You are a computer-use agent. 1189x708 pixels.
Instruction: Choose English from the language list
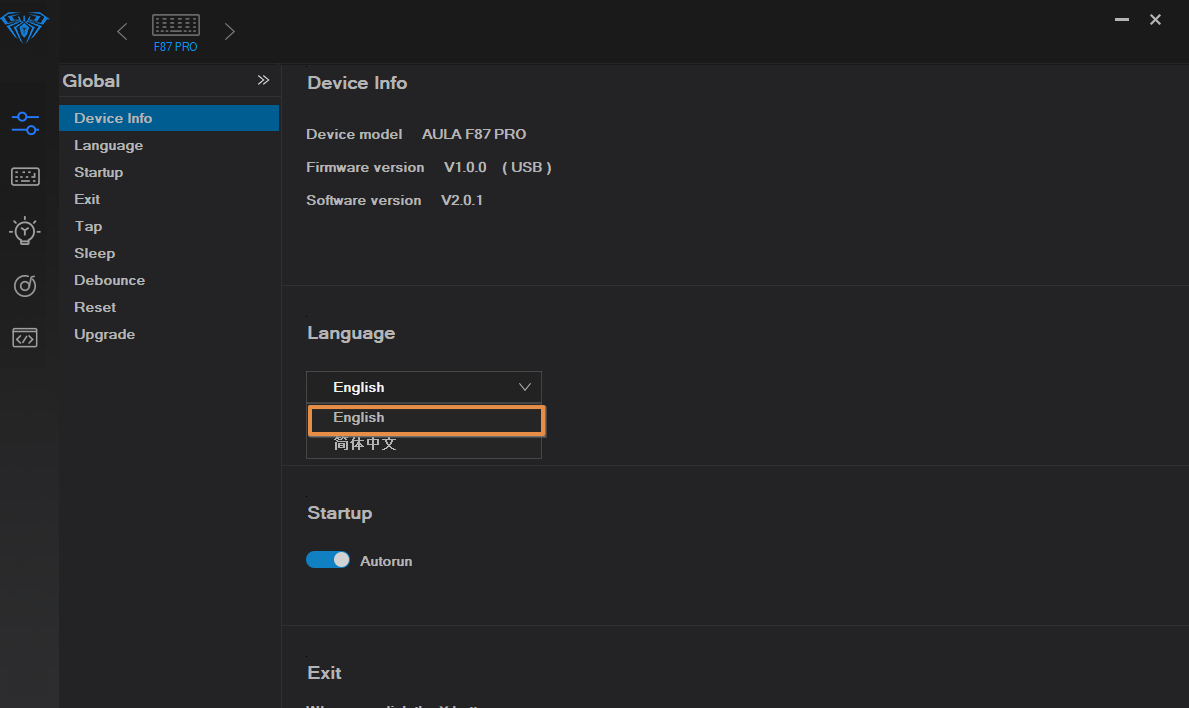coord(426,420)
